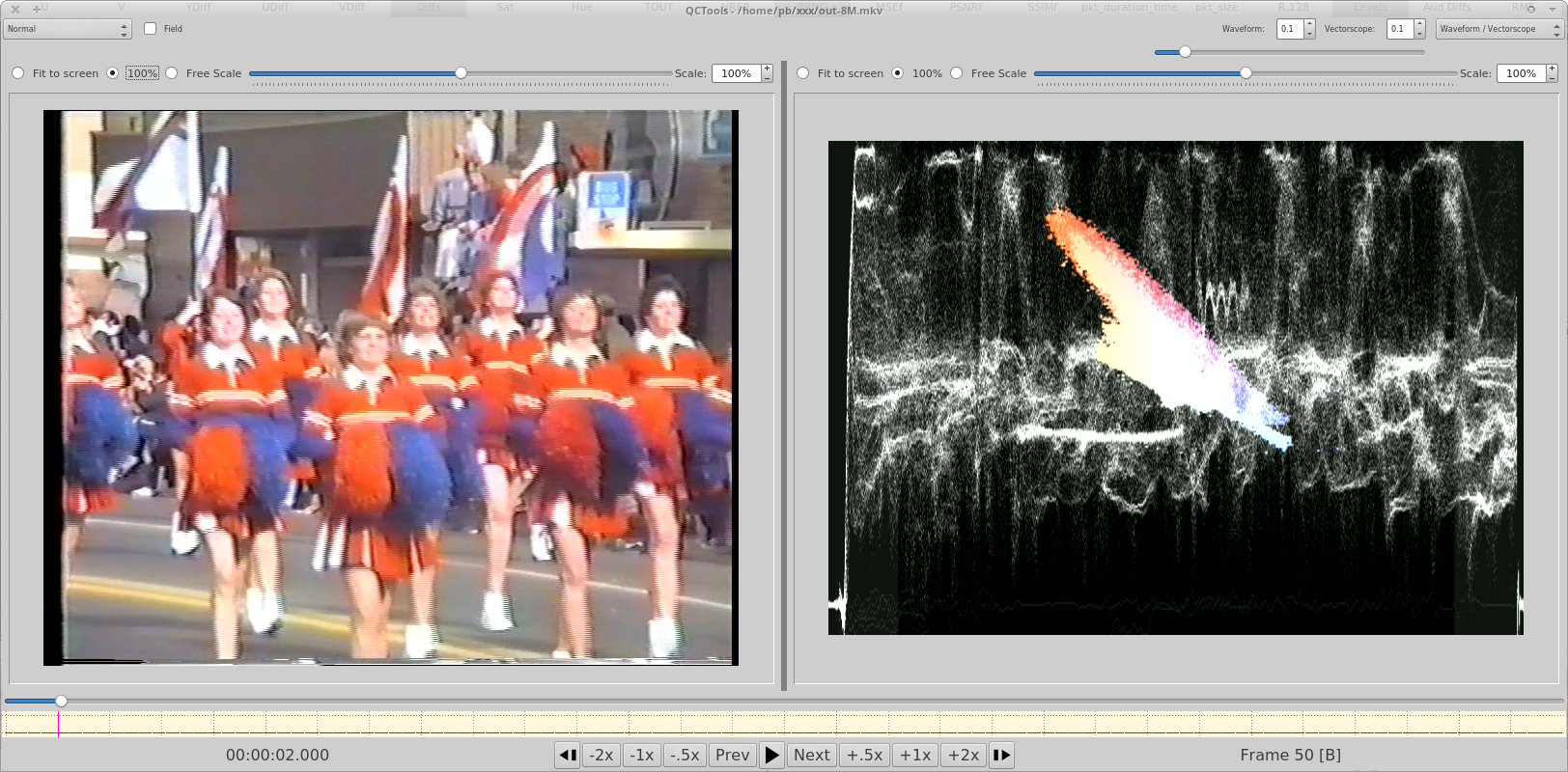Play forward at +2x speed
Image resolution: width=1568 pixels, height=772 pixels.
[963, 755]
